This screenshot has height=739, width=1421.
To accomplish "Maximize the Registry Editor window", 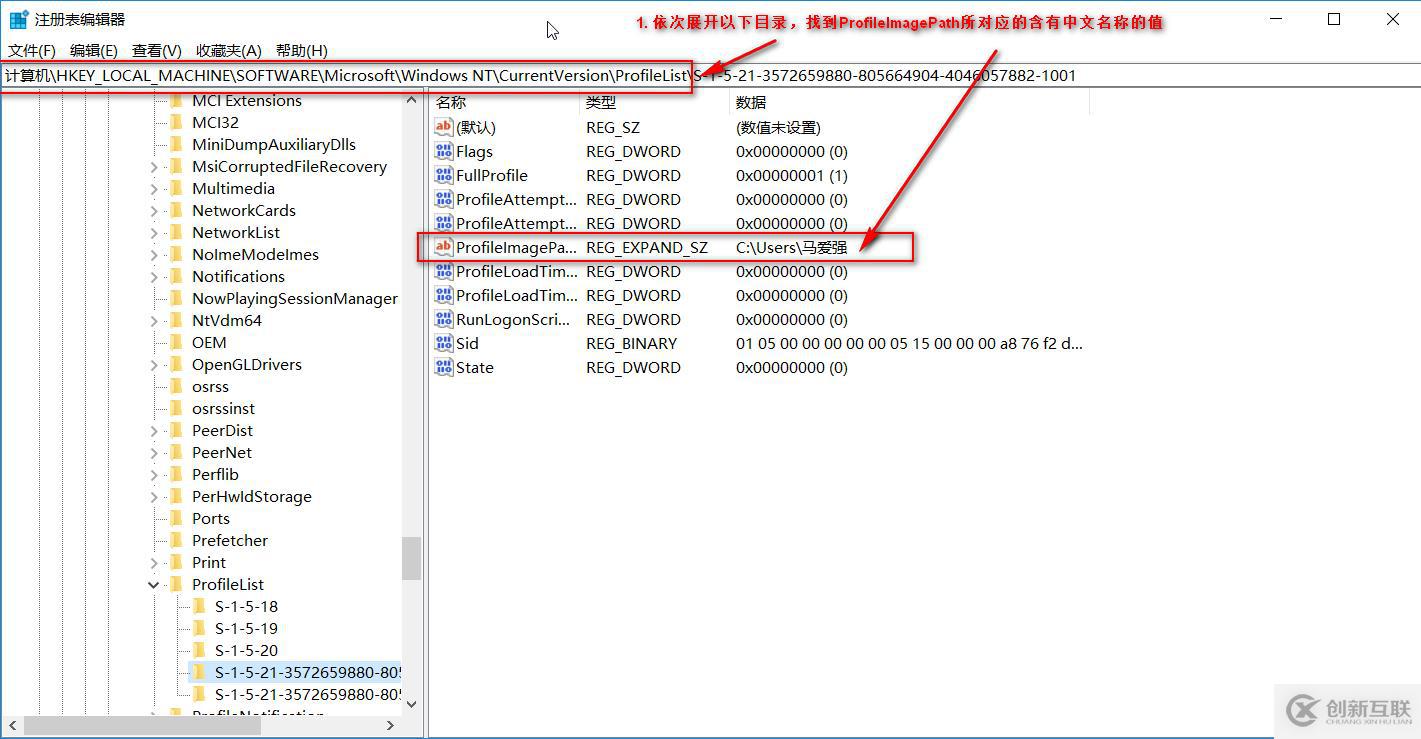I will pyautogui.click(x=1334, y=19).
